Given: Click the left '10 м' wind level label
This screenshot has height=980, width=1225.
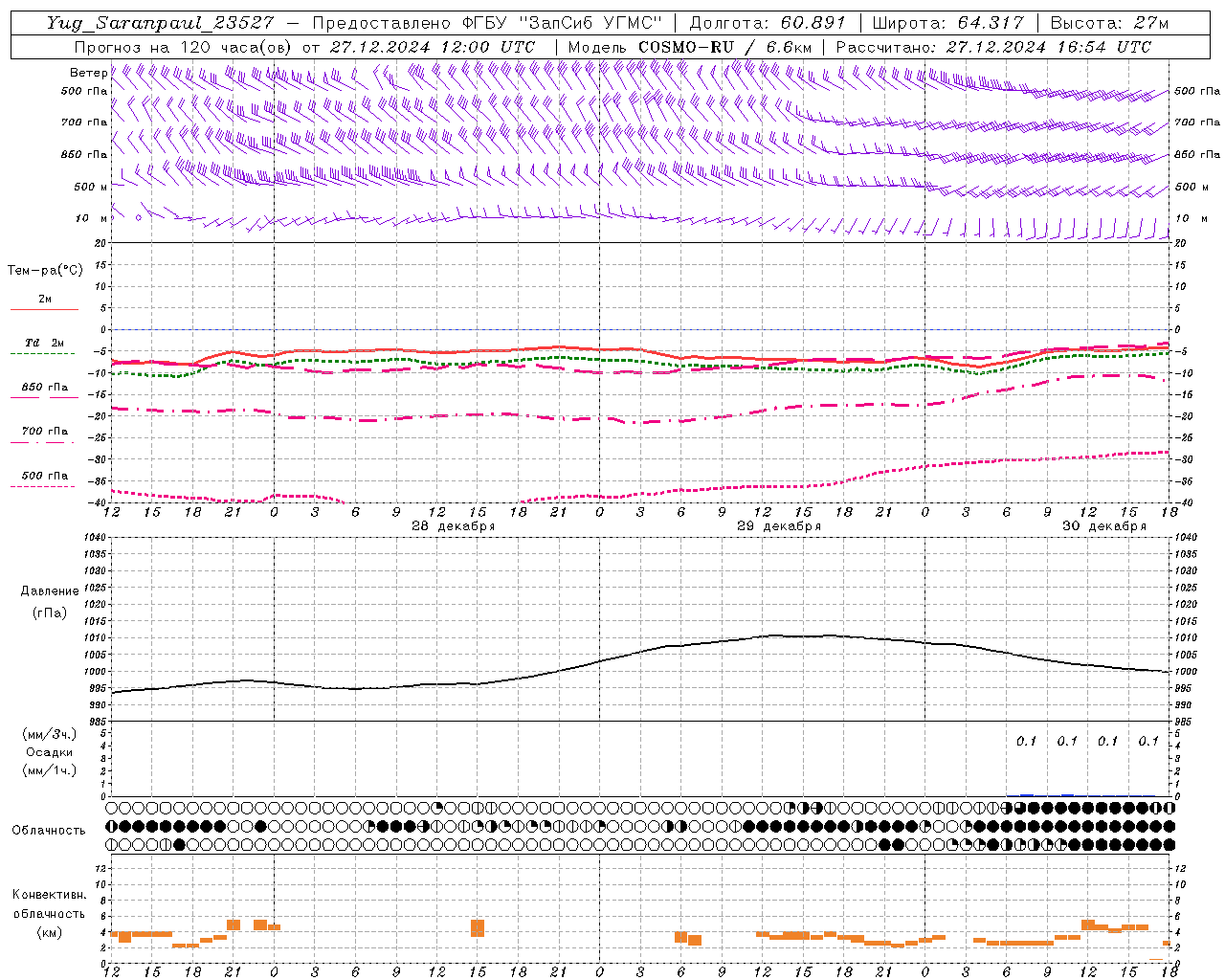Looking at the screenshot, I should (91, 218).
